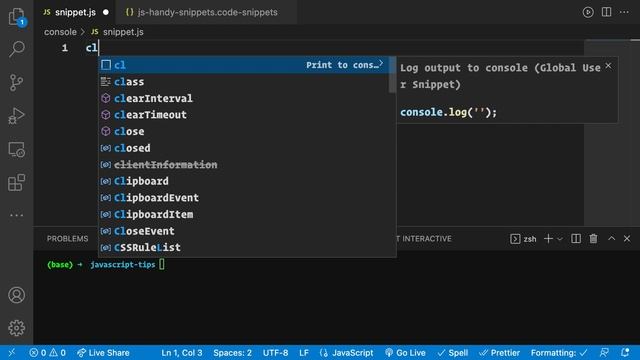This screenshot has width=640, height=360.
Task: Collapse the cl suggestion details chevron
Action: point(381,63)
